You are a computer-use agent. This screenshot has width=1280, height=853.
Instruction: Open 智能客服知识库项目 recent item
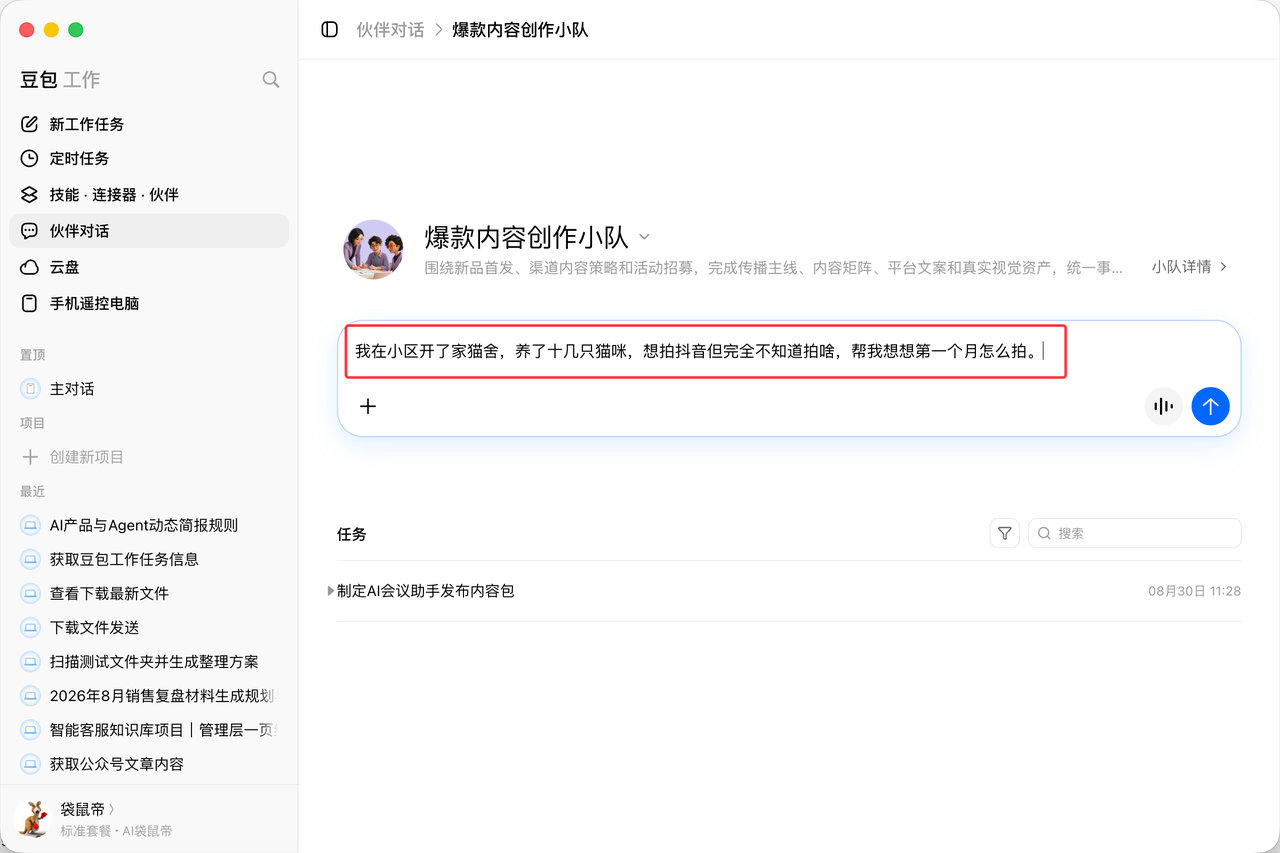pos(149,730)
